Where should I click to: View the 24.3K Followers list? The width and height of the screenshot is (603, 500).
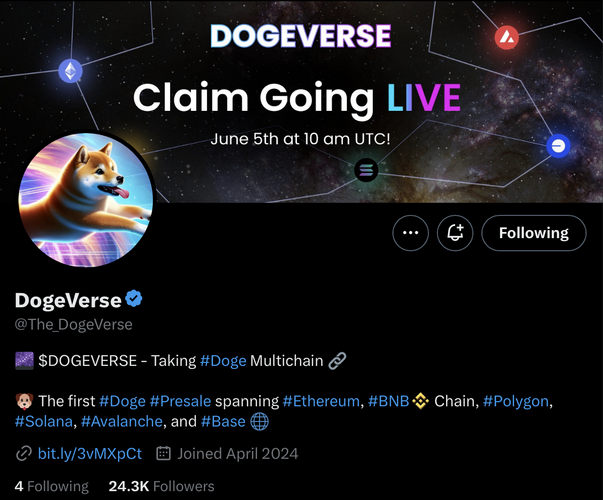pyautogui.click(x=161, y=486)
